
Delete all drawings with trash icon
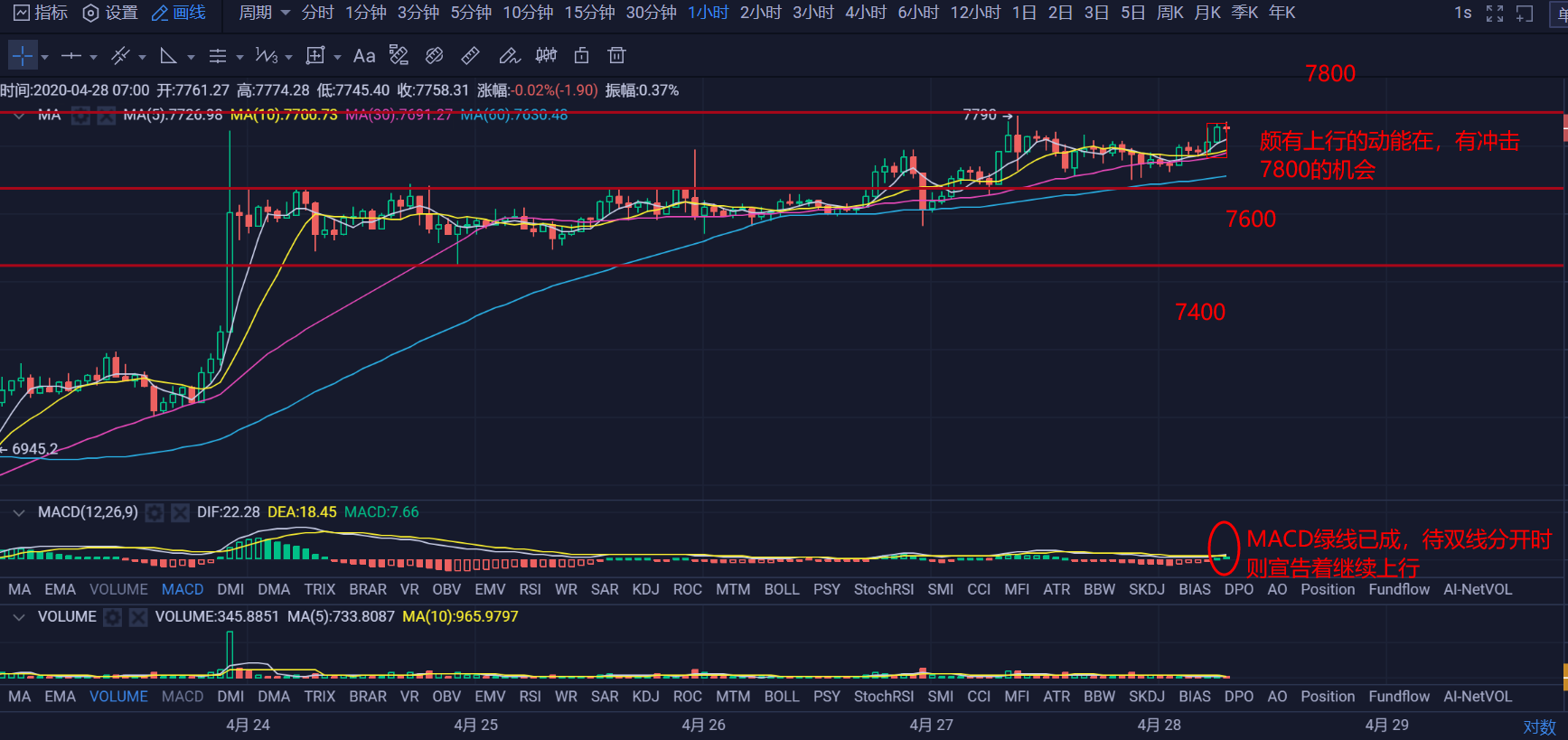point(616,56)
